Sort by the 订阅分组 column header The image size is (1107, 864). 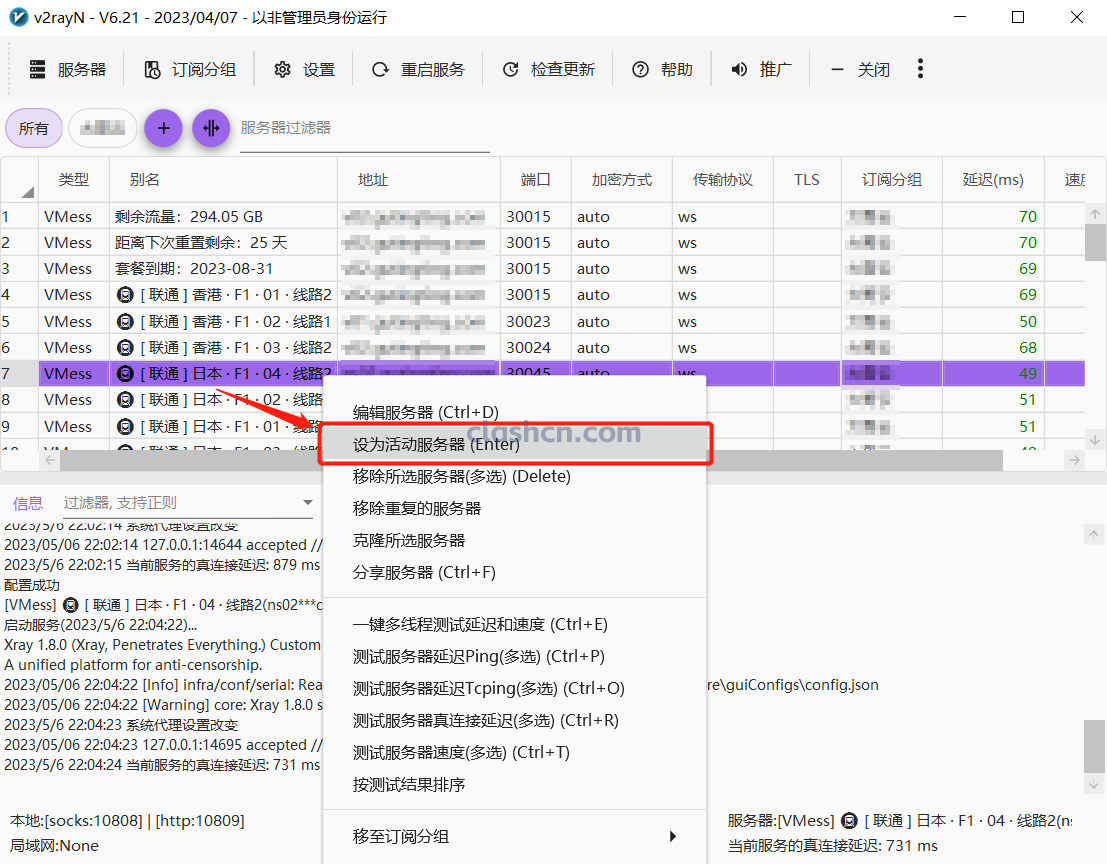pos(892,180)
